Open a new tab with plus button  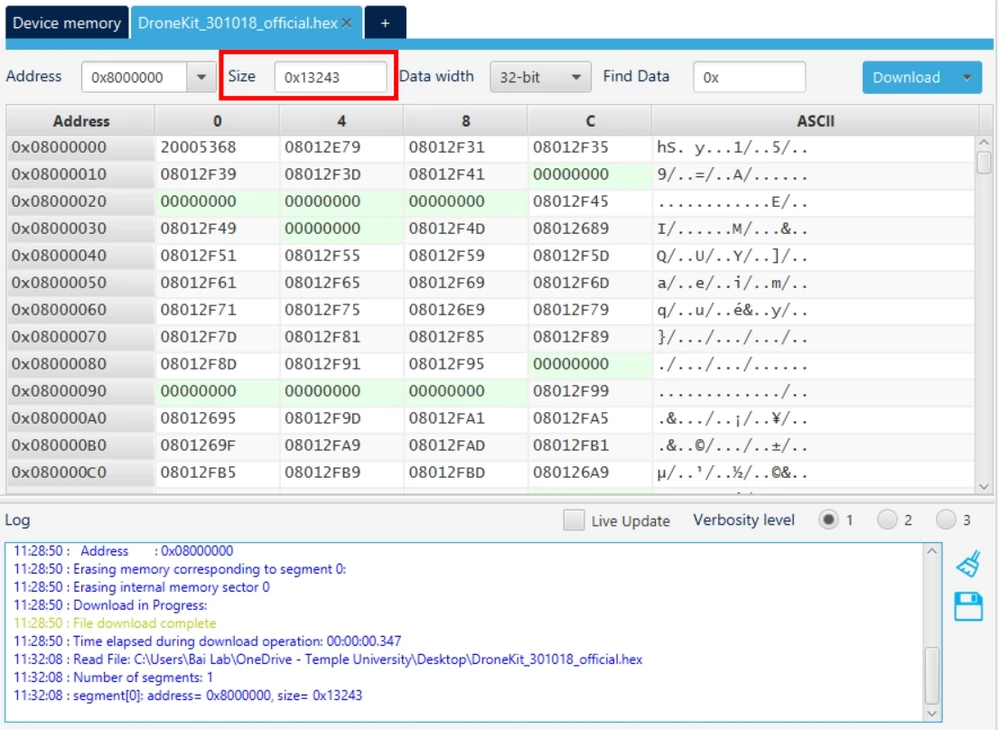pyautogui.click(x=385, y=23)
